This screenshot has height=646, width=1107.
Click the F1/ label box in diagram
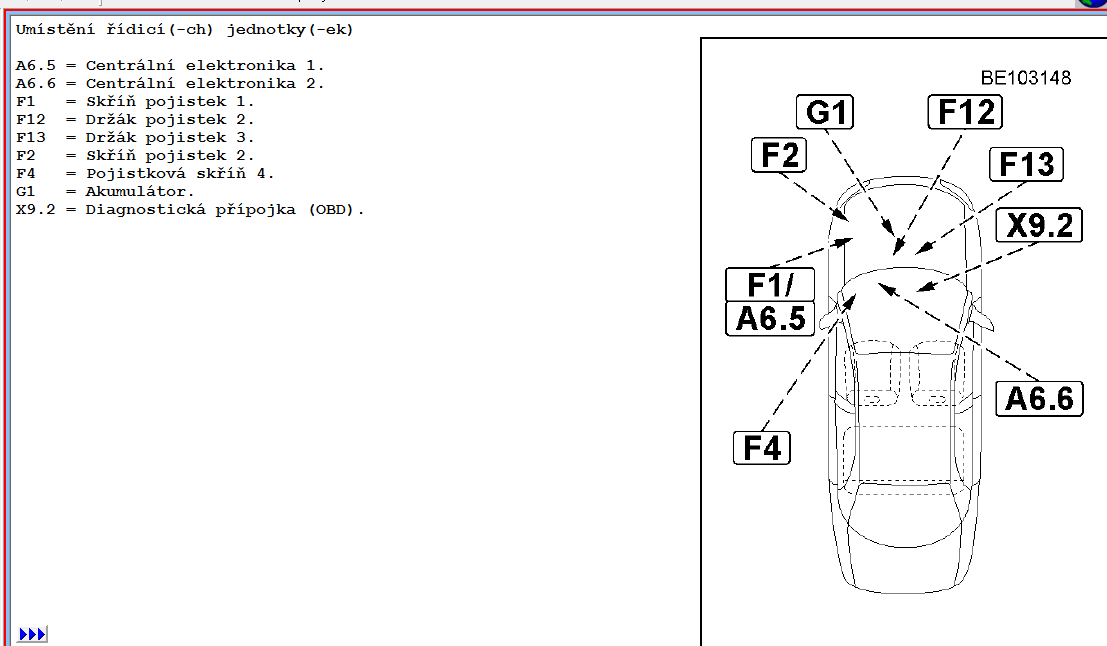tap(769, 284)
